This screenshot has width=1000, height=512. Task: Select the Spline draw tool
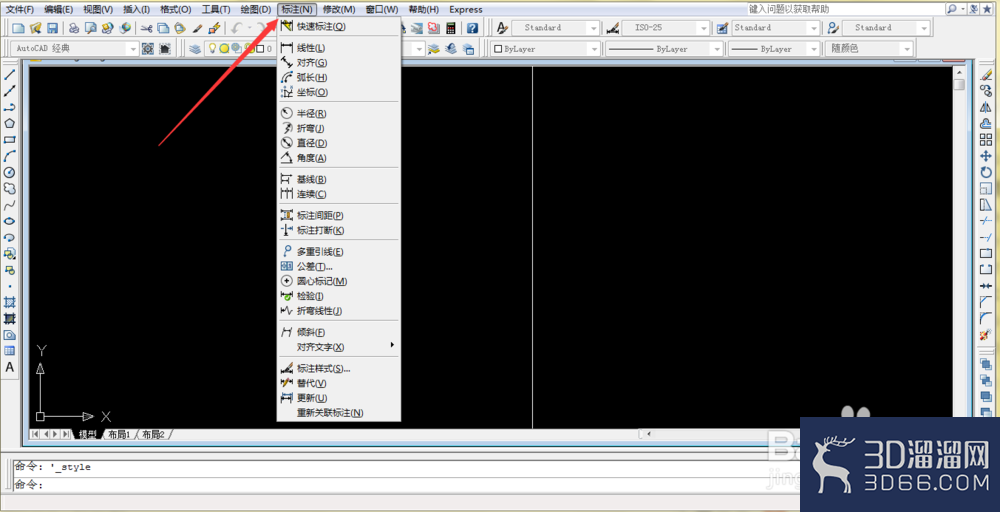pos(10,205)
